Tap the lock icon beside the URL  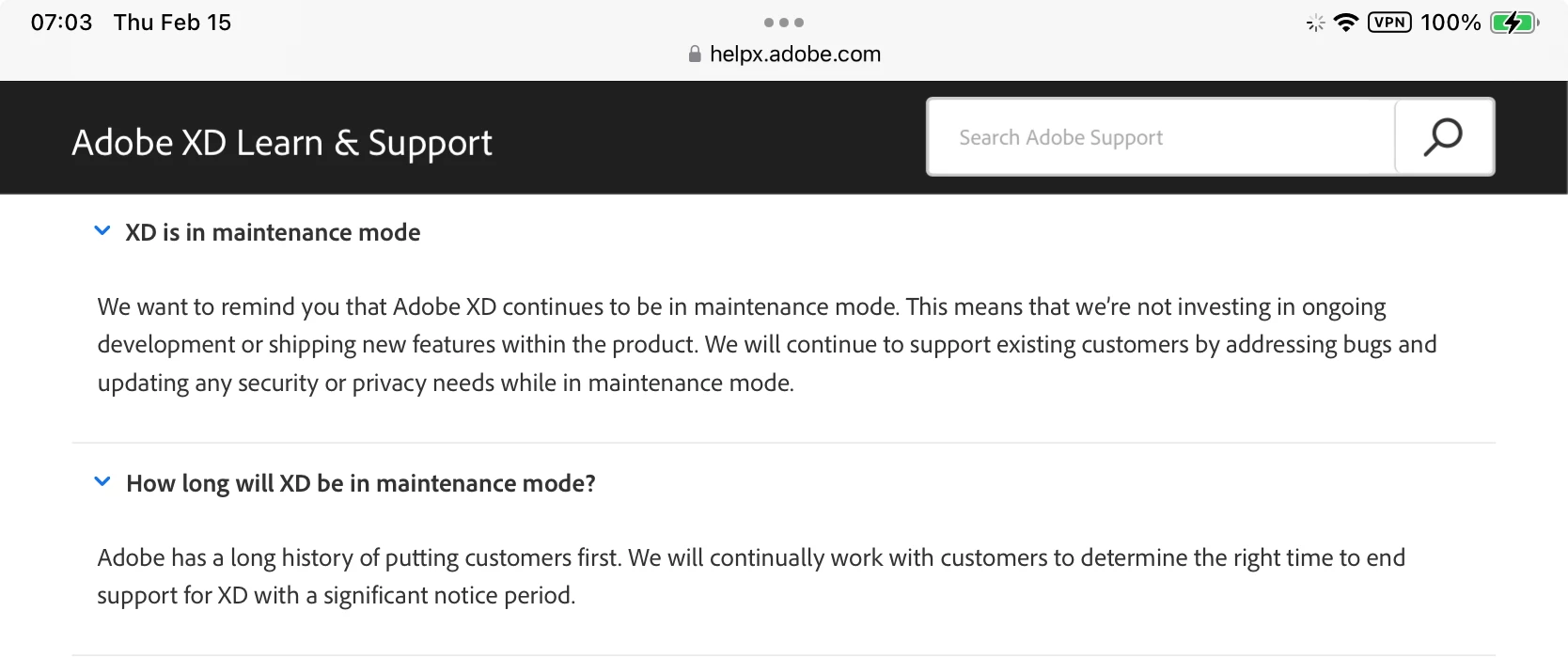click(x=695, y=55)
